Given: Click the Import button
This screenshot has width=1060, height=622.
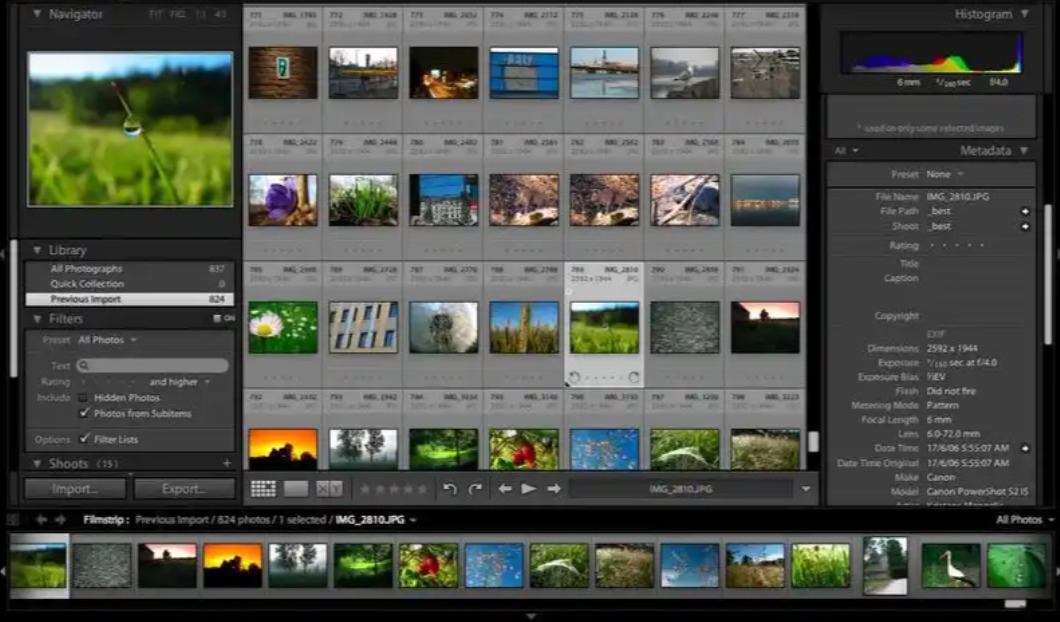Looking at the screenshot, I should [75, 489].
